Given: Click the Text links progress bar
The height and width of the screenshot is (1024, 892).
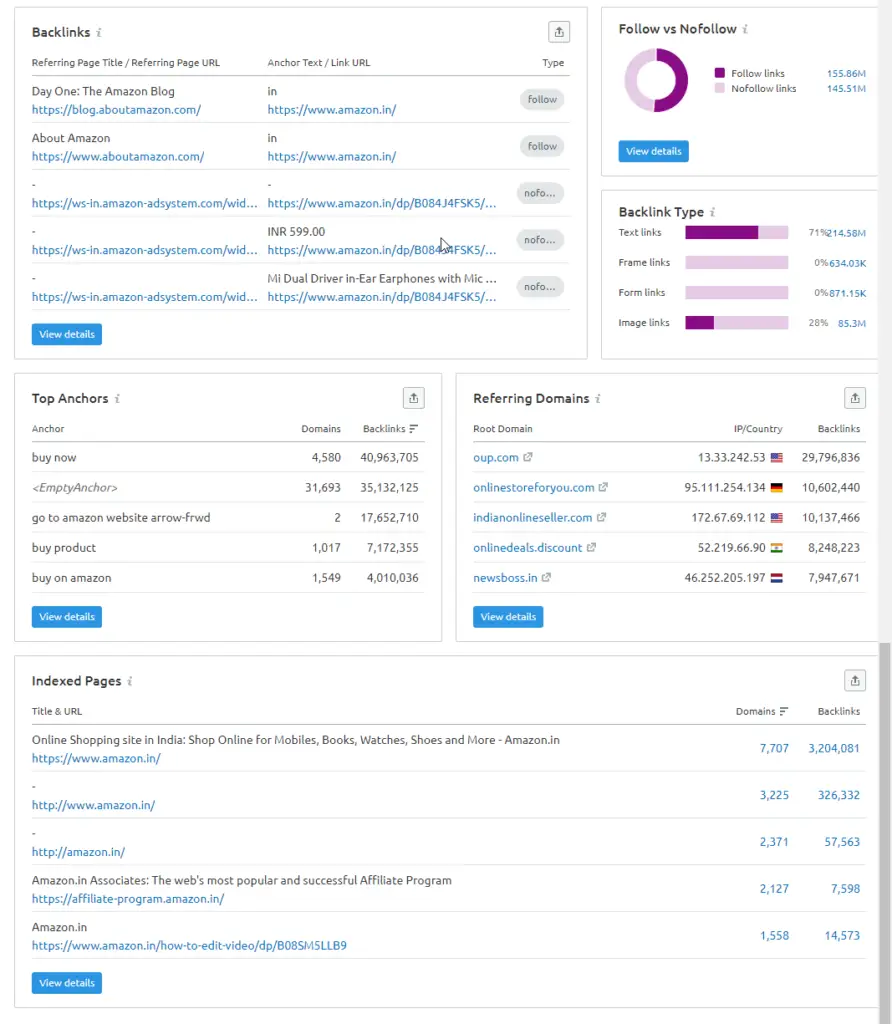Looking at the screenshot, I should (x=737, y=232).
